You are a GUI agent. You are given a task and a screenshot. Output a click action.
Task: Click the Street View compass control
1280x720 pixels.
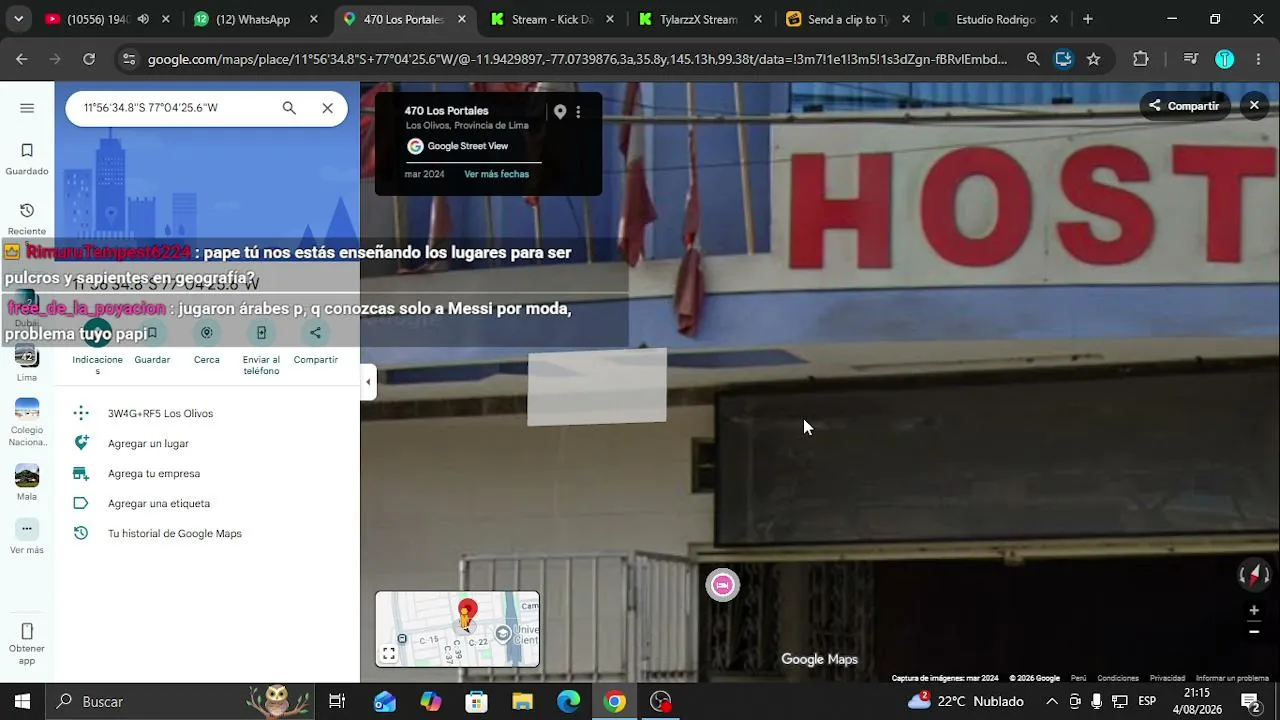pyautogui.click(x=1254, y=574)
